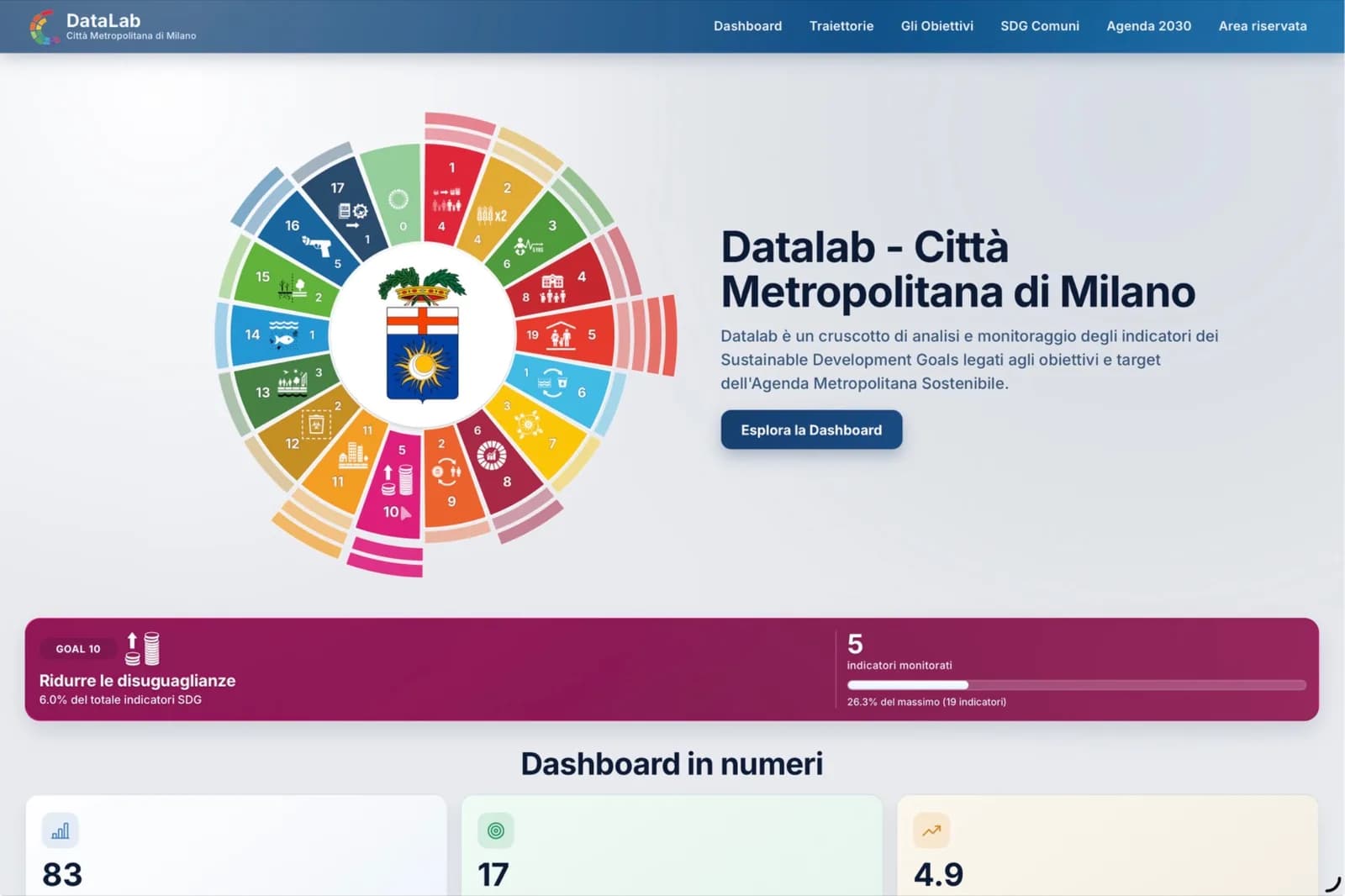
Task: Click the trend arrow icon on 4.9 card
Action: (931, 831)
